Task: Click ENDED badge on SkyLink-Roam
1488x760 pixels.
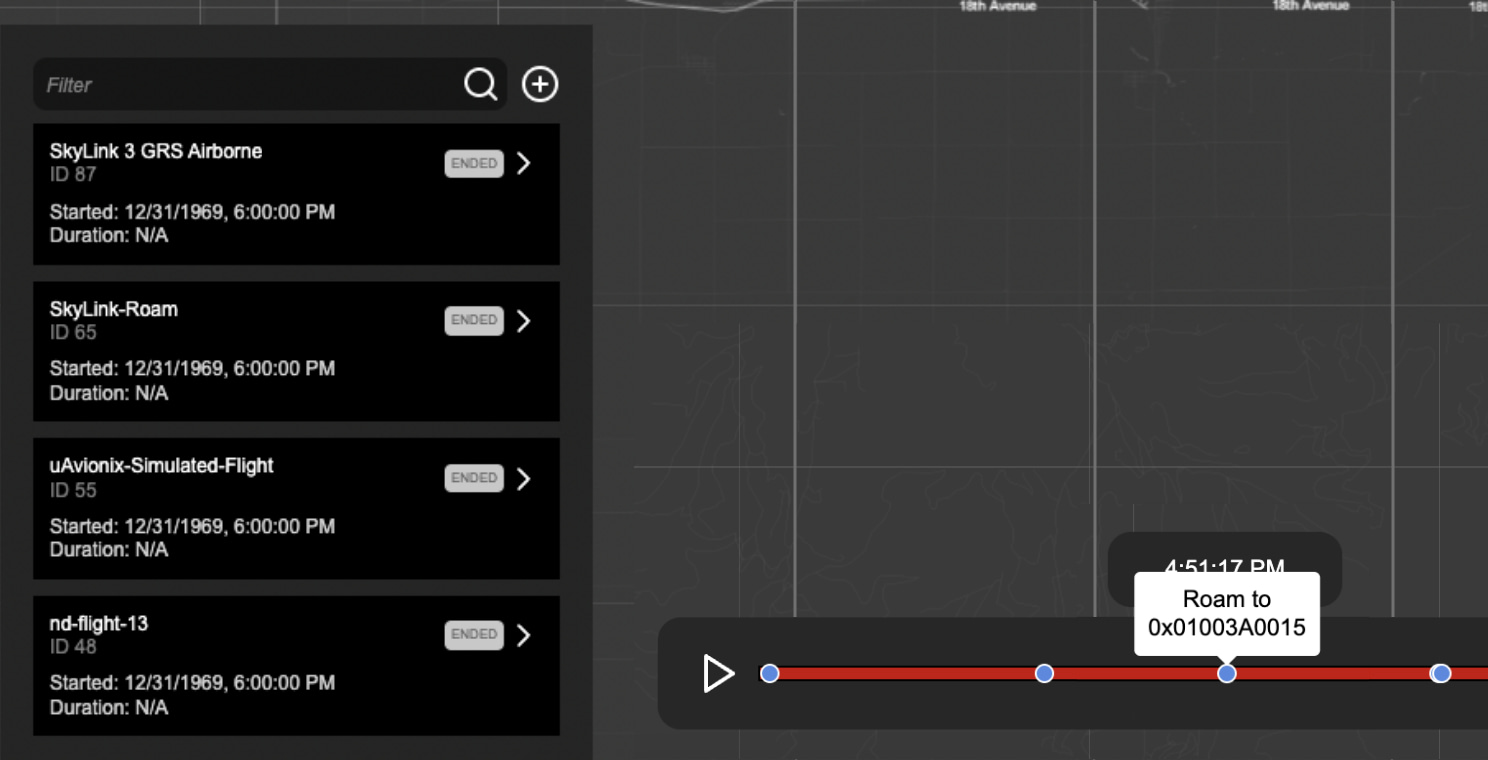Action: 474,321
